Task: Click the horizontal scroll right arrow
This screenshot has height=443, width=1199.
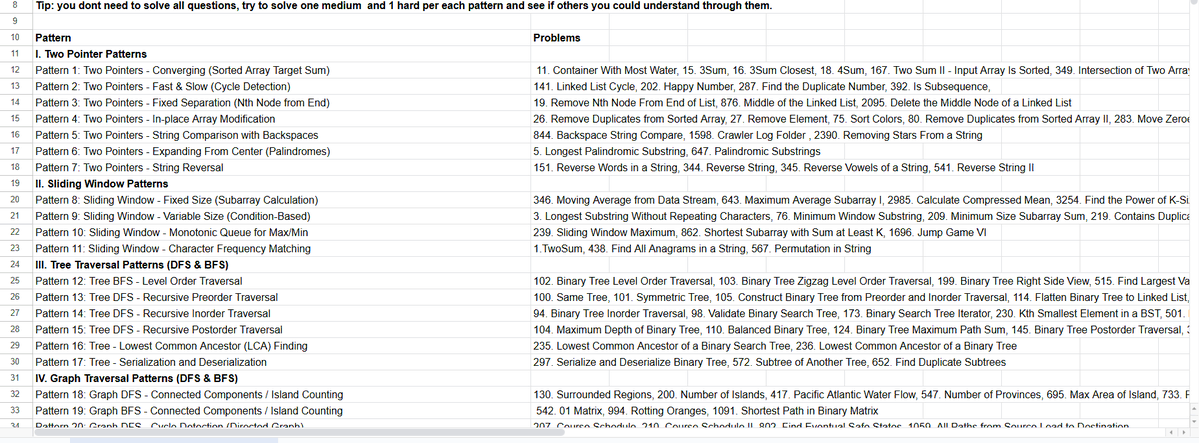Action: click(1186, 433)
